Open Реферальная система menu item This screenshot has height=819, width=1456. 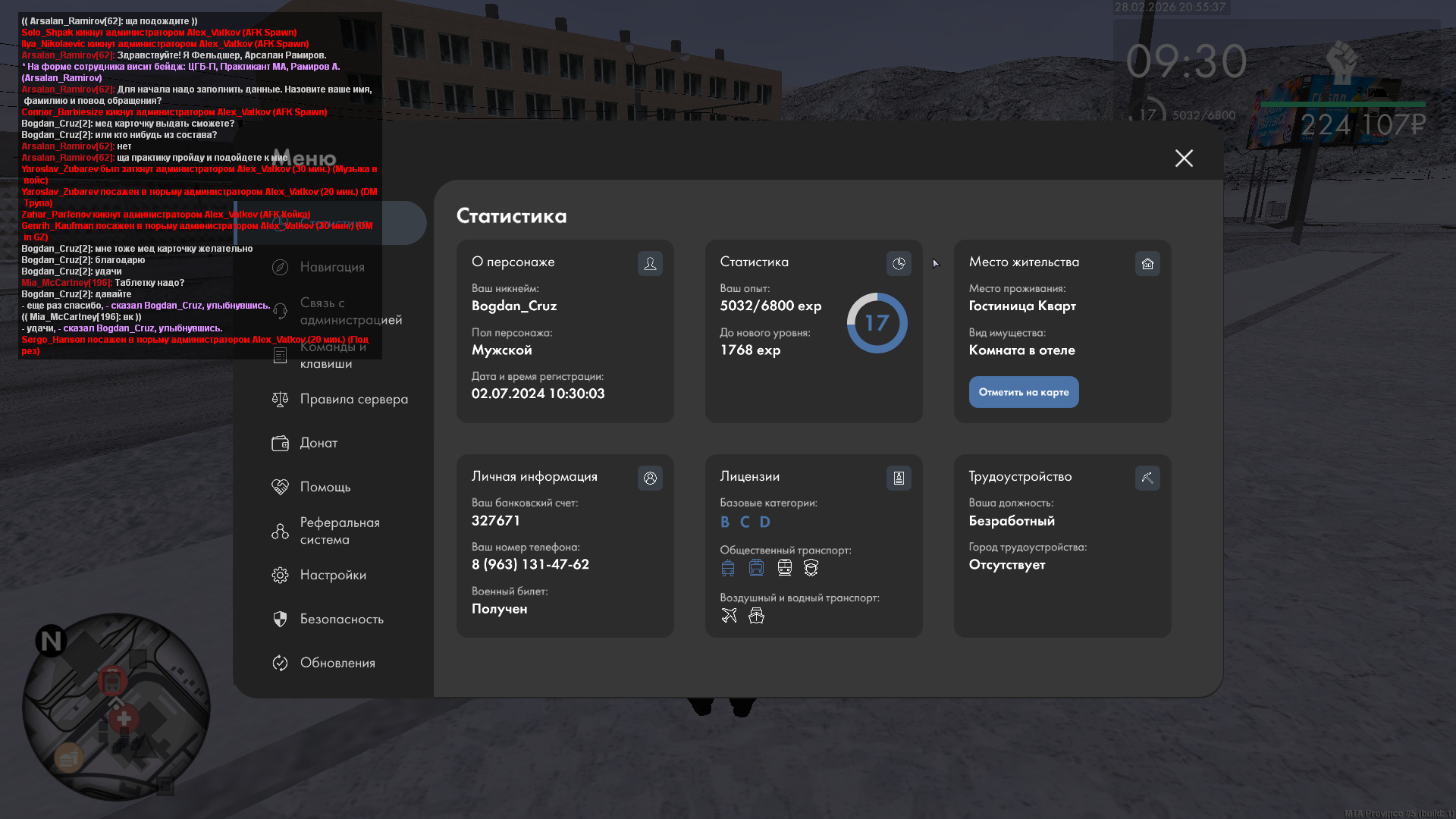[x=339, y=531]
